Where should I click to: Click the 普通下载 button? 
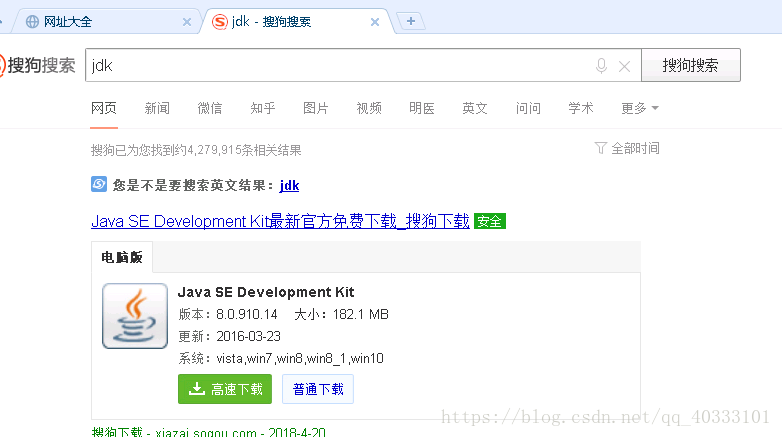(318, 389)
